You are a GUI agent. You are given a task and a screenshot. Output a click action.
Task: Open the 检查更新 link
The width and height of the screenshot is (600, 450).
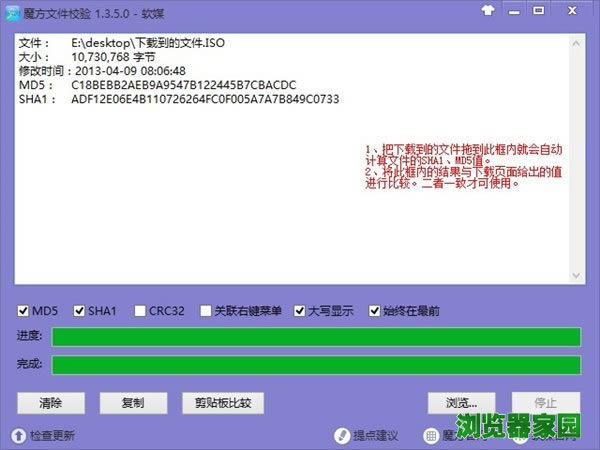coord(52,435)
